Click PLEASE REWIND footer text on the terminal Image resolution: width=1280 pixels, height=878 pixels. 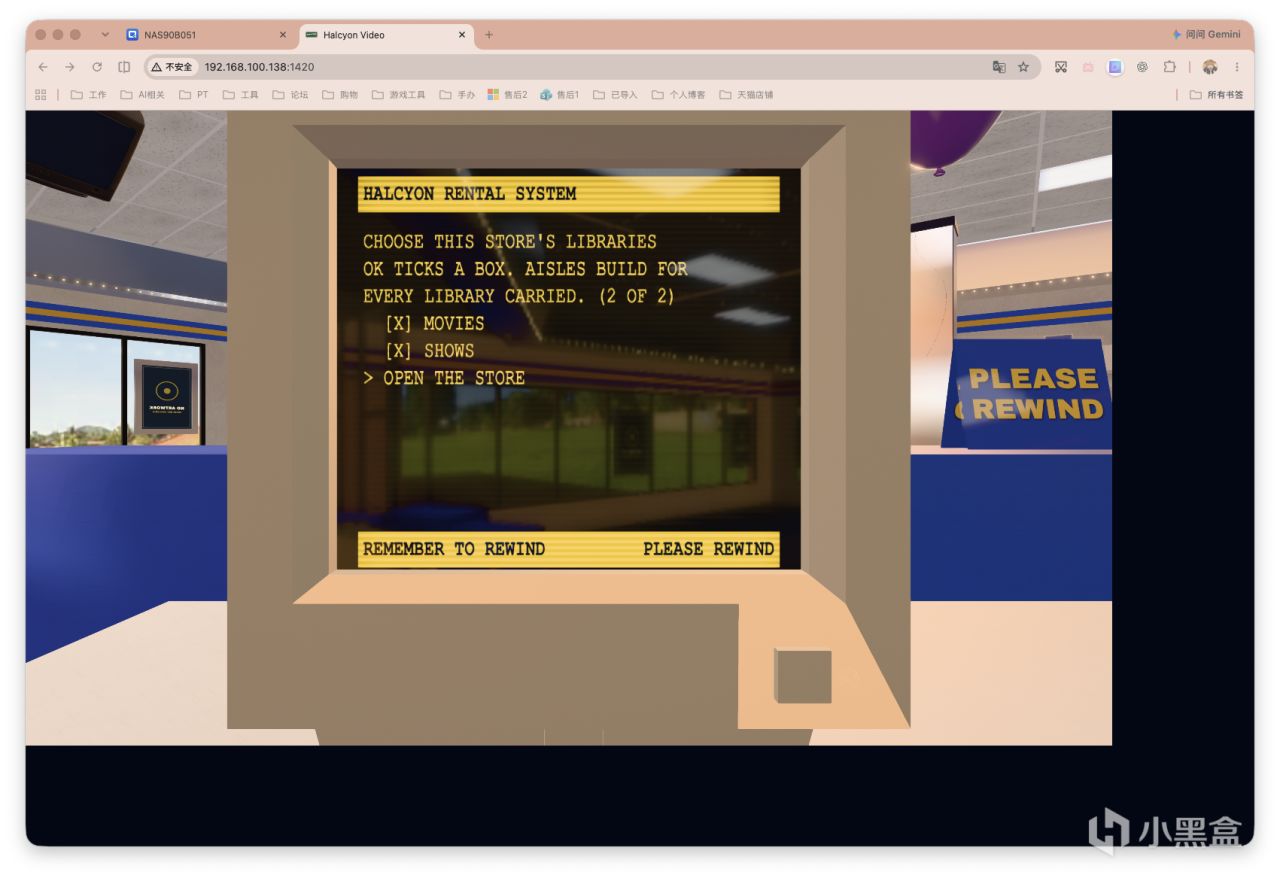[709, 549]
